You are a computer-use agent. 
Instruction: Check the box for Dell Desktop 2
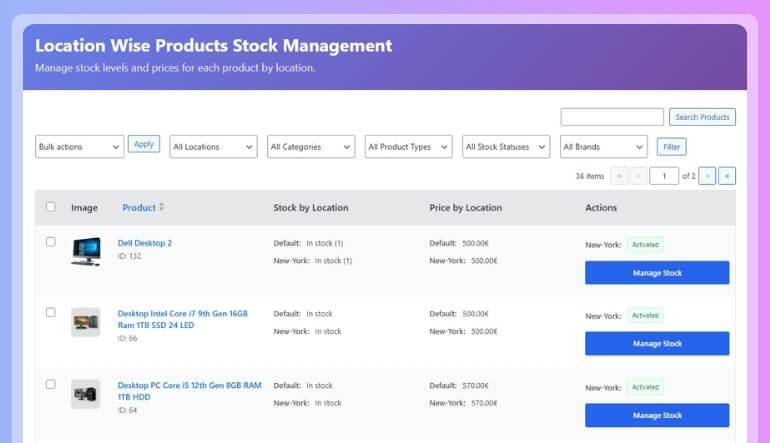(51, 242)
